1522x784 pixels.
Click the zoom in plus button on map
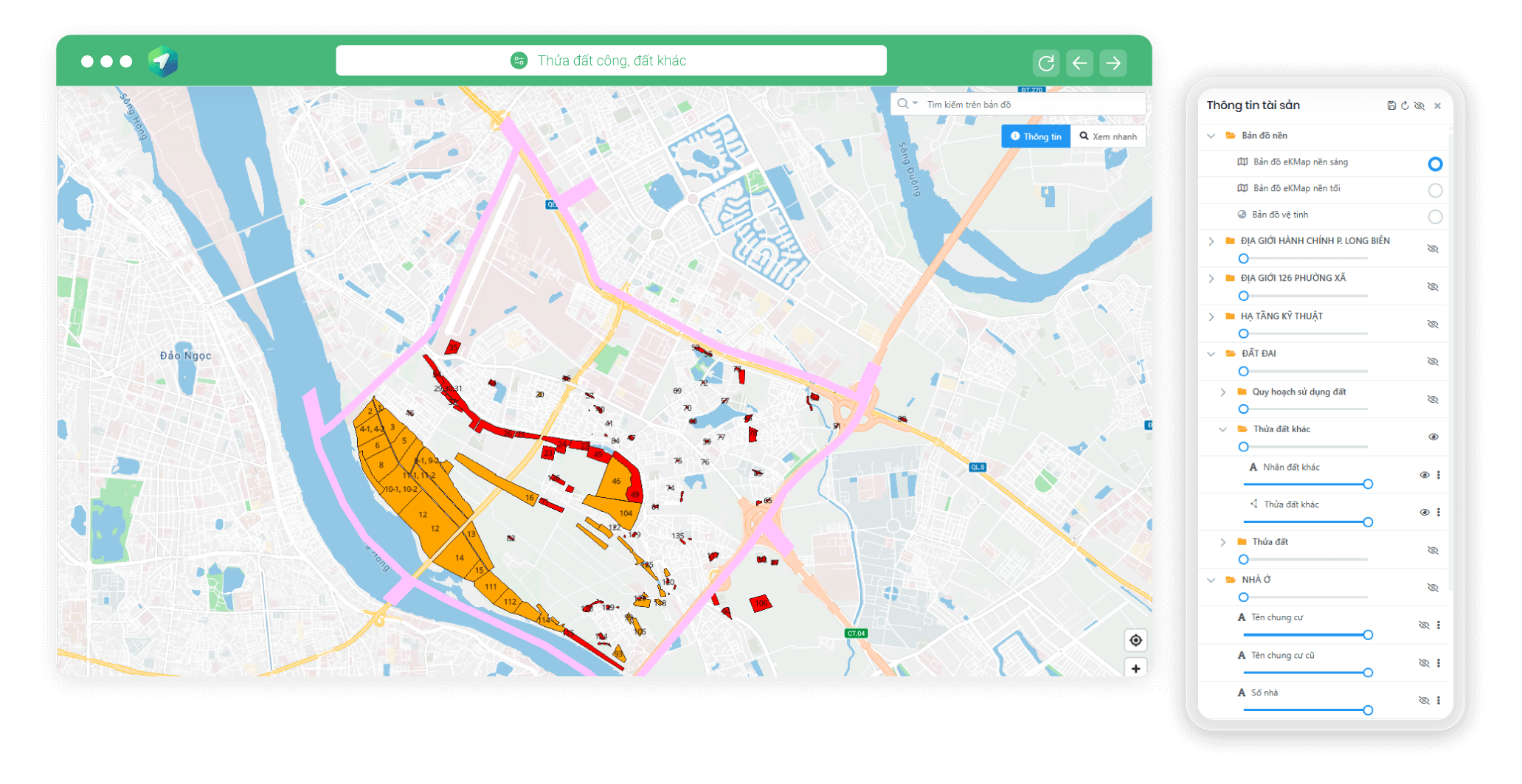pos(1135,668)
